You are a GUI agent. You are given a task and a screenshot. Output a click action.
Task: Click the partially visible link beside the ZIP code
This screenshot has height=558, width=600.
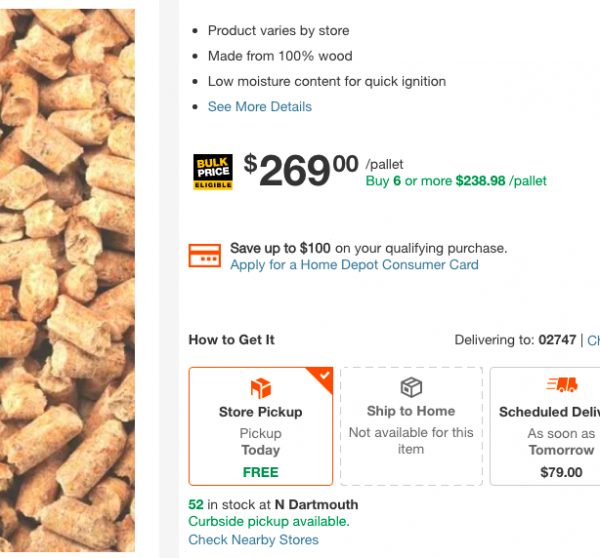click(593, 340)
